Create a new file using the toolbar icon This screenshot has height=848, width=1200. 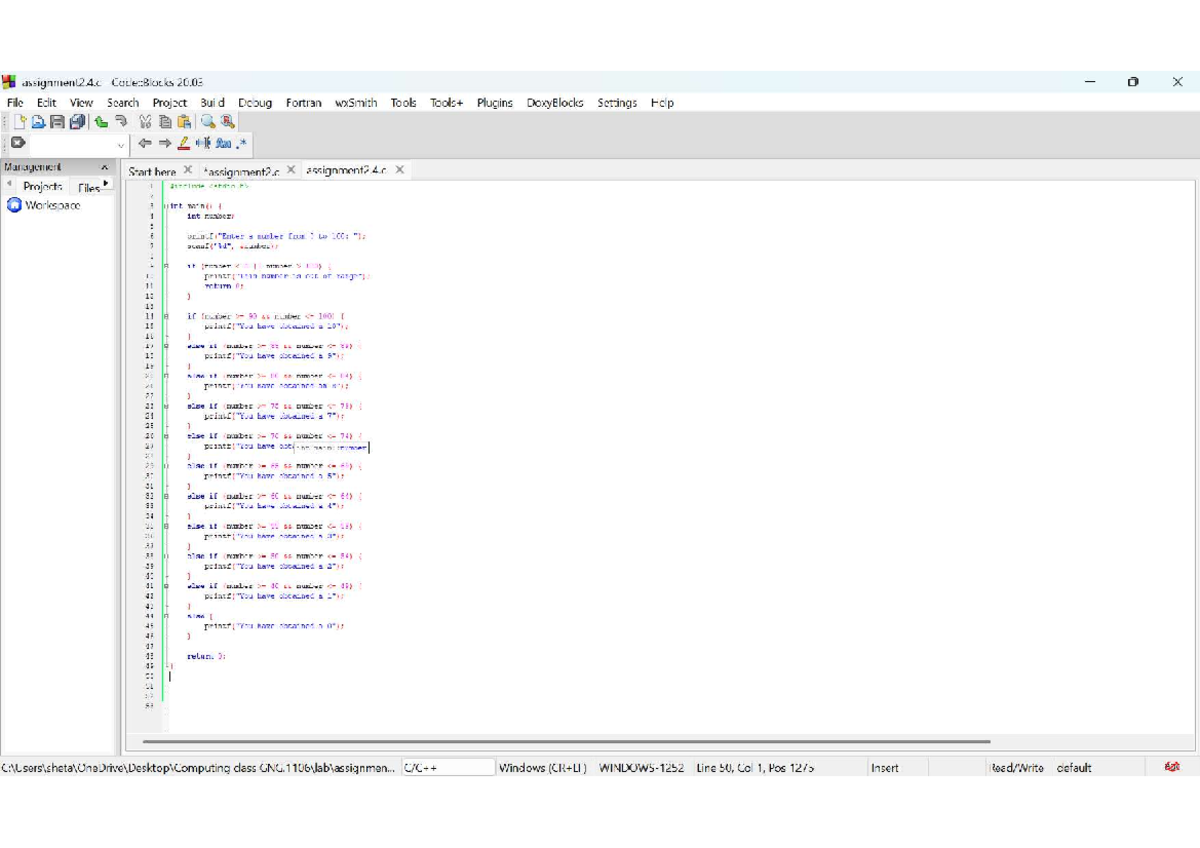pos(21,121)
